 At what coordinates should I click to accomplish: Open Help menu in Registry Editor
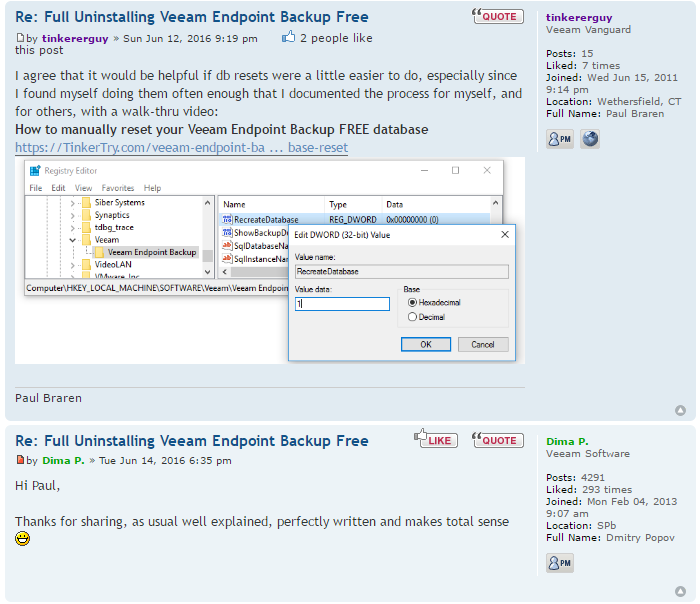point(152,188)
